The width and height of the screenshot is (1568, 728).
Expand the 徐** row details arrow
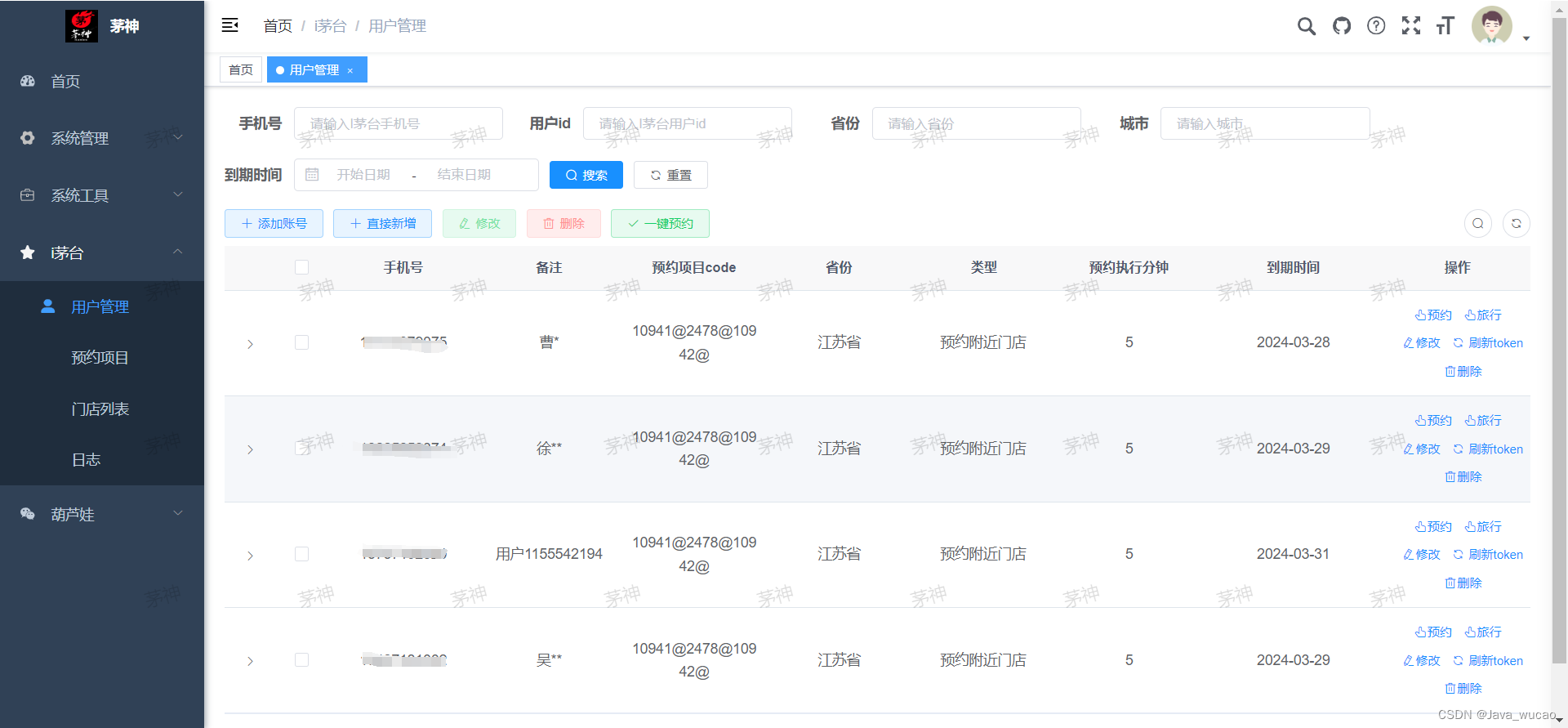coord(250,449)
